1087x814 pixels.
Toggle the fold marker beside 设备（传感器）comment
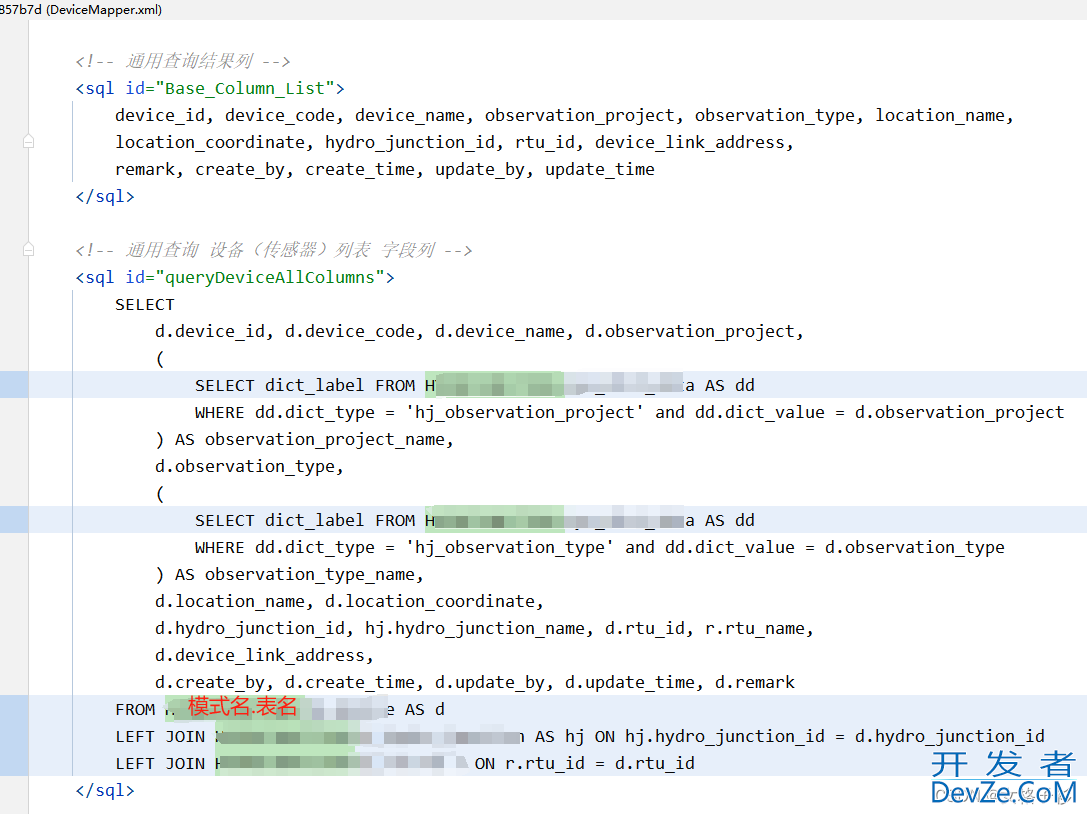28,250
